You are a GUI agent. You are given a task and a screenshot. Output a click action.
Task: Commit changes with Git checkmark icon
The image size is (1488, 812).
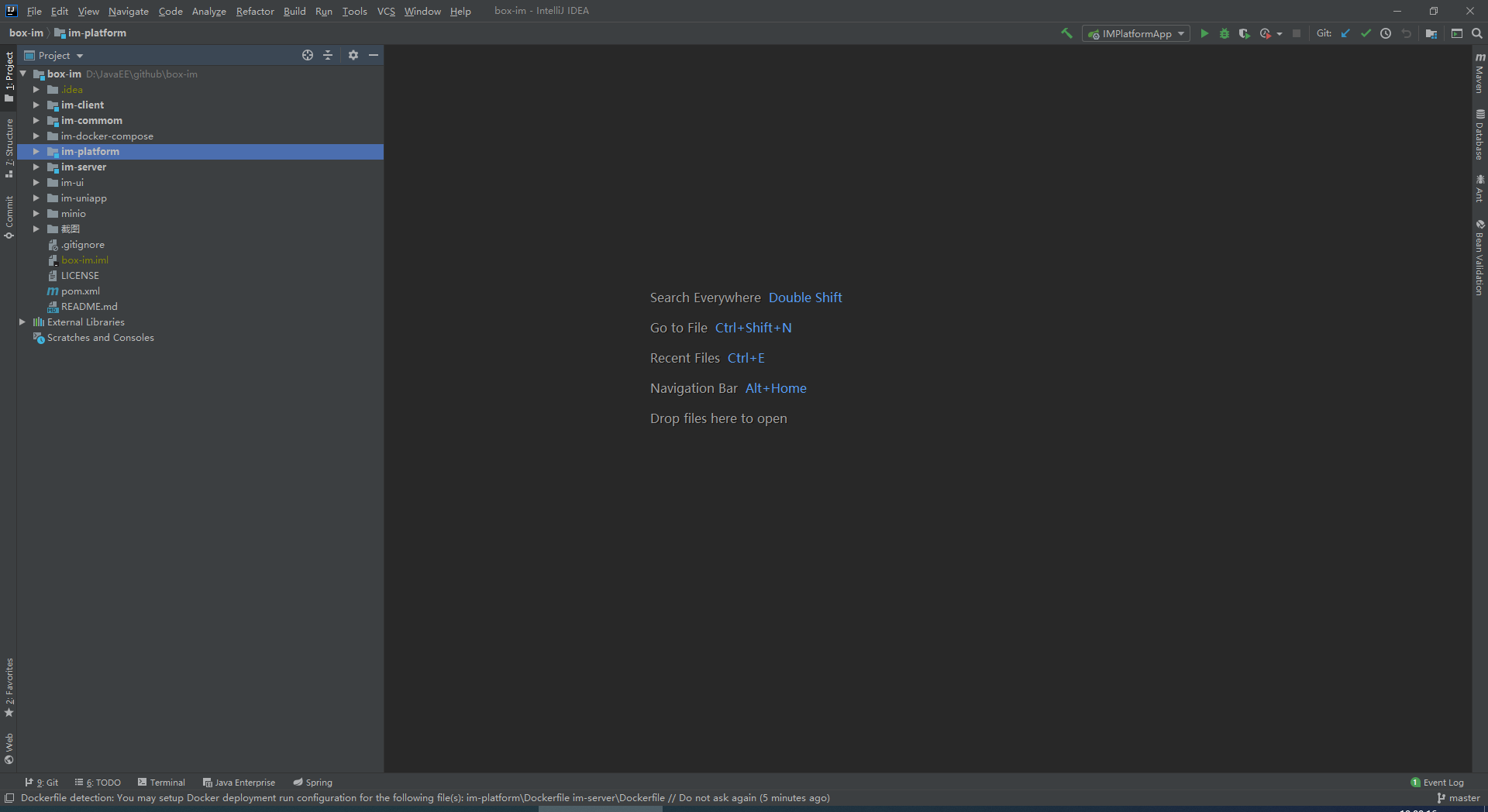(x=1366, y=33)
